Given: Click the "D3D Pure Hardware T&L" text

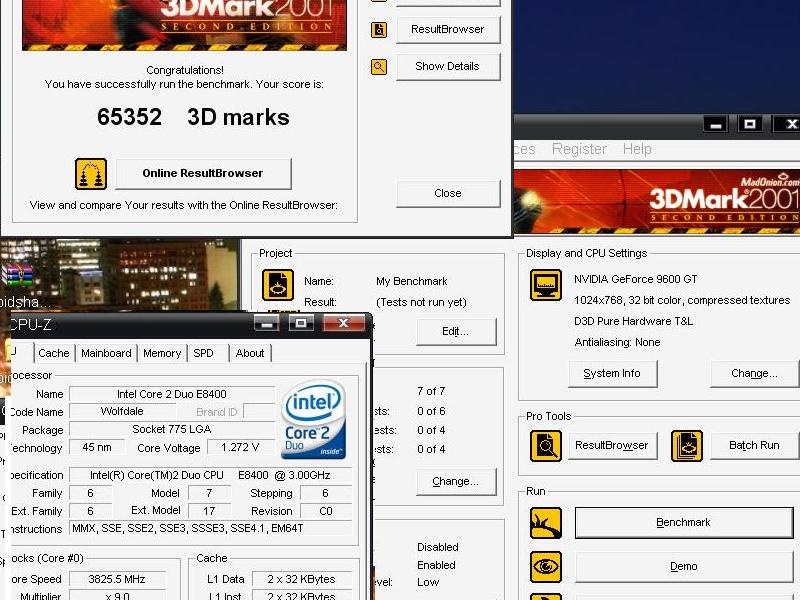Looking at the screenshot, I should point(634,321).
